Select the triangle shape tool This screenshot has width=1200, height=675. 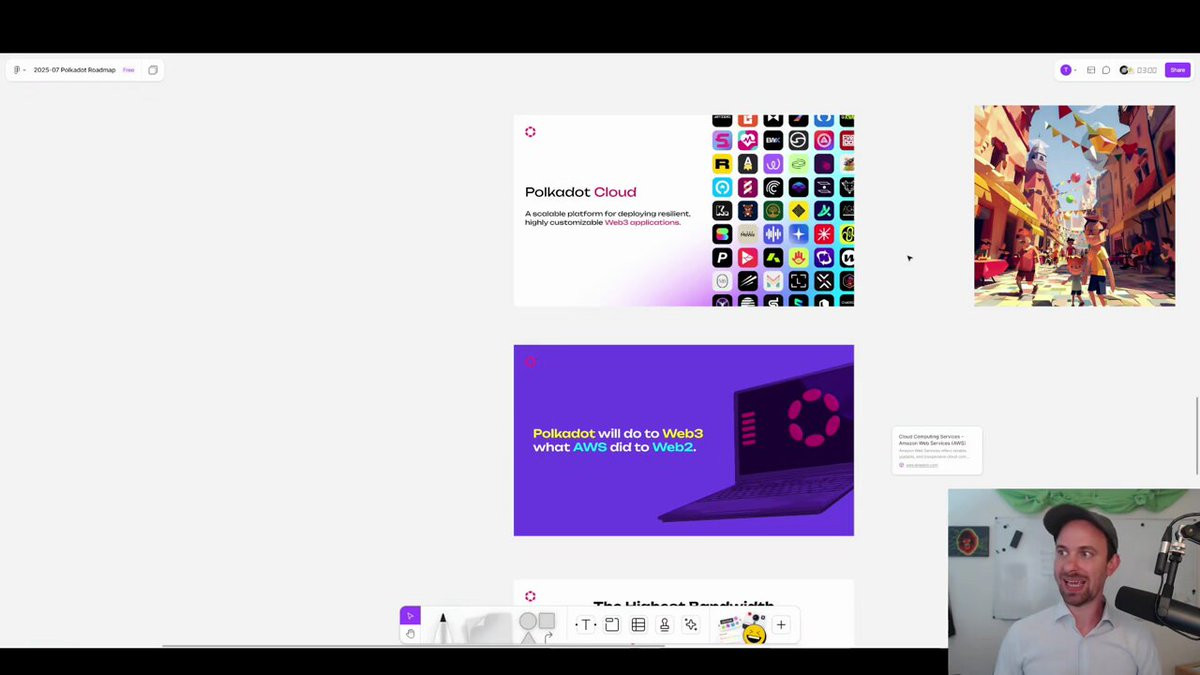click(x=527, y=638)
